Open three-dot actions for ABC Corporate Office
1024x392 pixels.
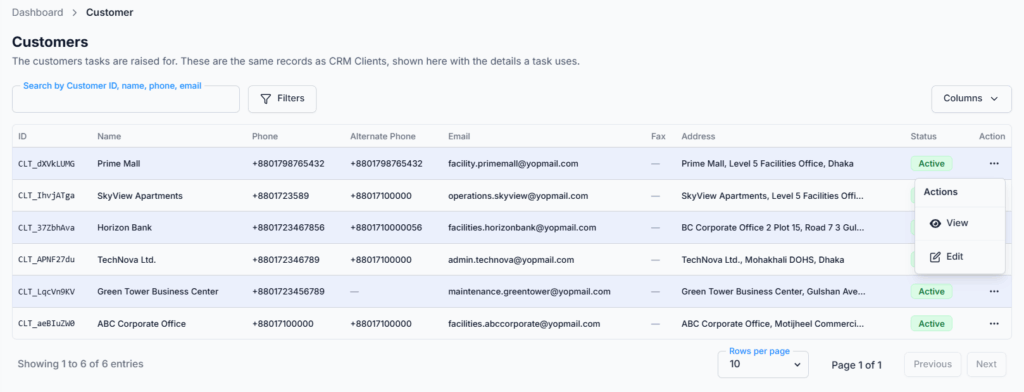[x=993, y=323]
